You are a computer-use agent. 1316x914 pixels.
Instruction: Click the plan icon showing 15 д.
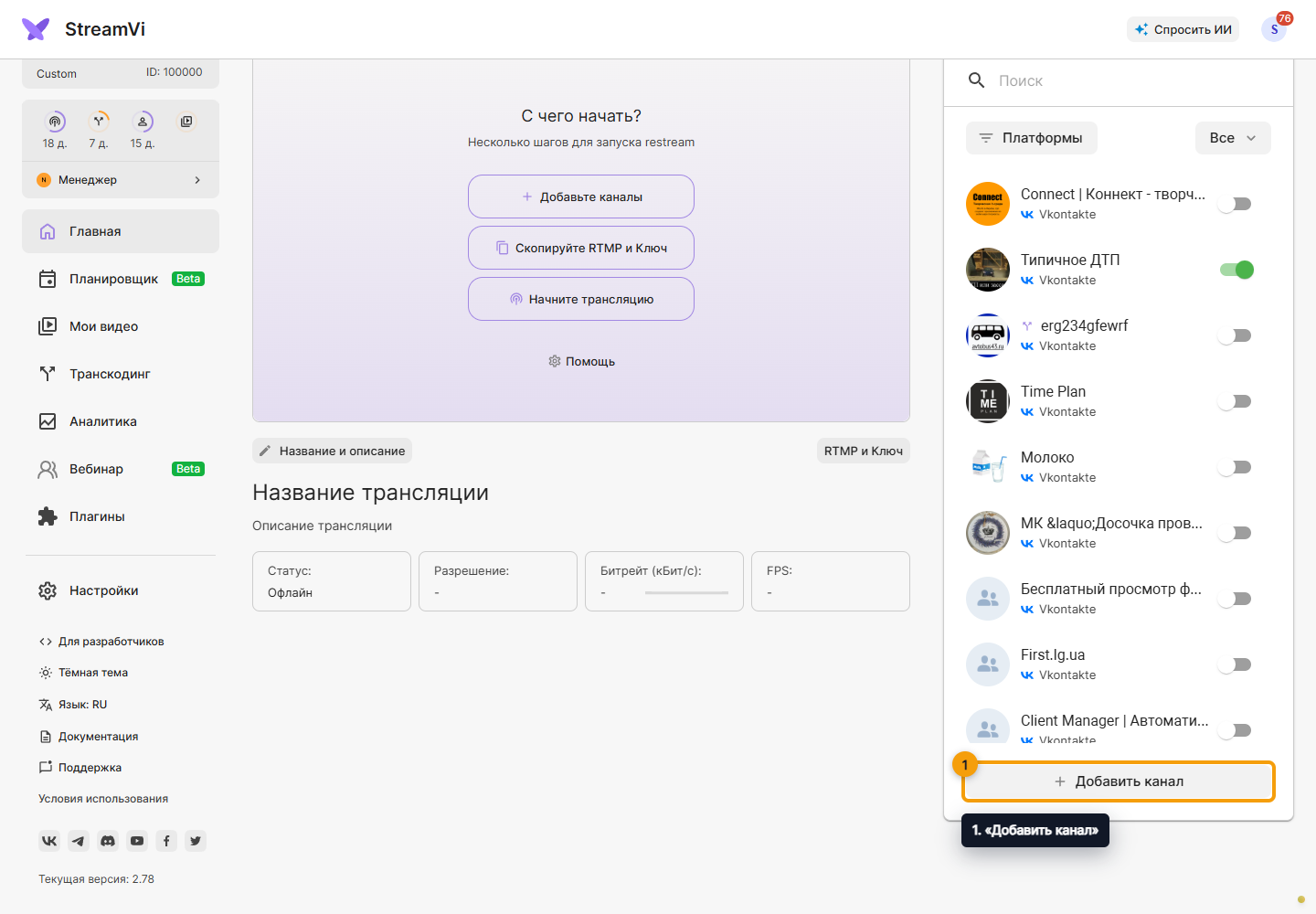pos(143,122)
